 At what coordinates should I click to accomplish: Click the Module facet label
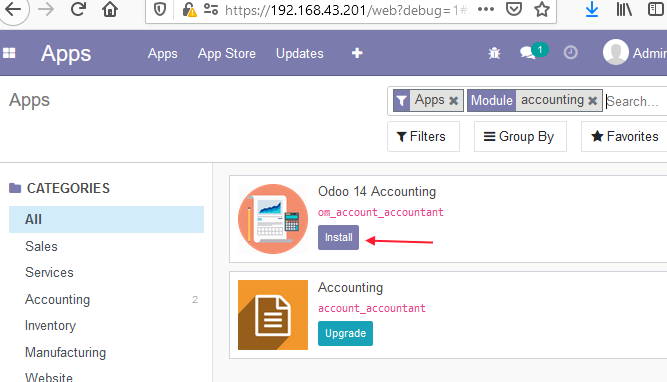tap(492, 100)
